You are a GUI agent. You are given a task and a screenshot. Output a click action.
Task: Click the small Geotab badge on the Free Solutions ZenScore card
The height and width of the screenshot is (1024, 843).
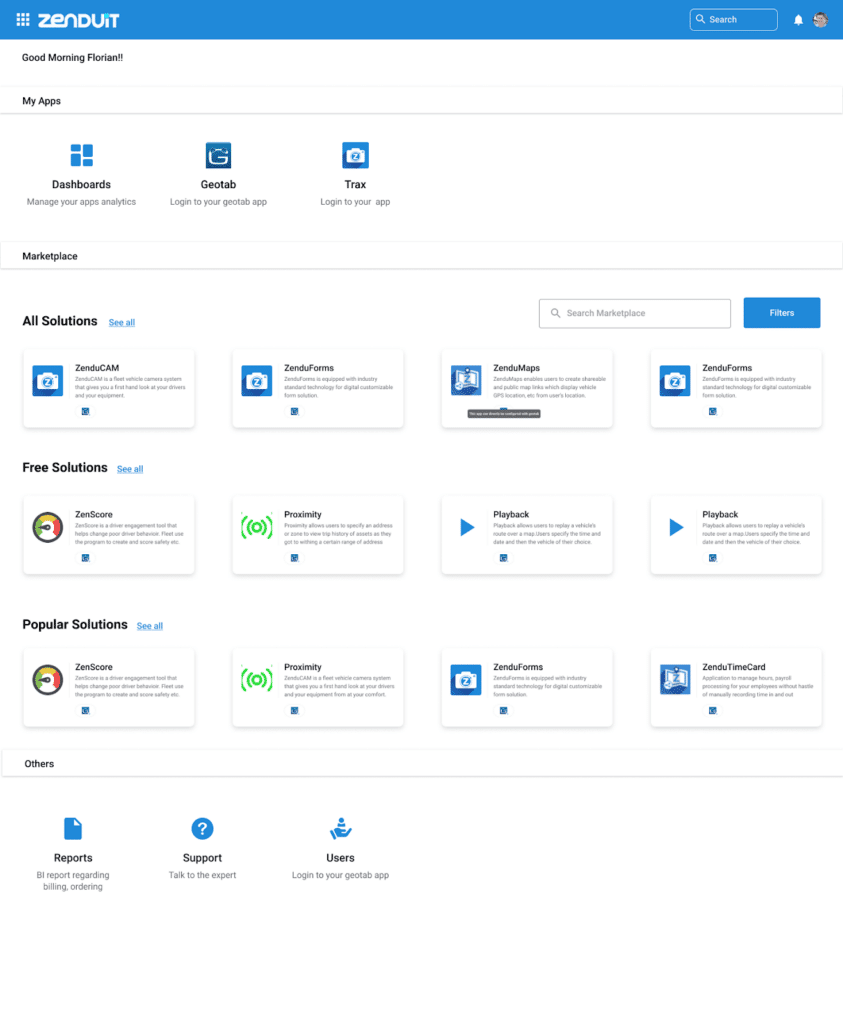tap(86, 558)
